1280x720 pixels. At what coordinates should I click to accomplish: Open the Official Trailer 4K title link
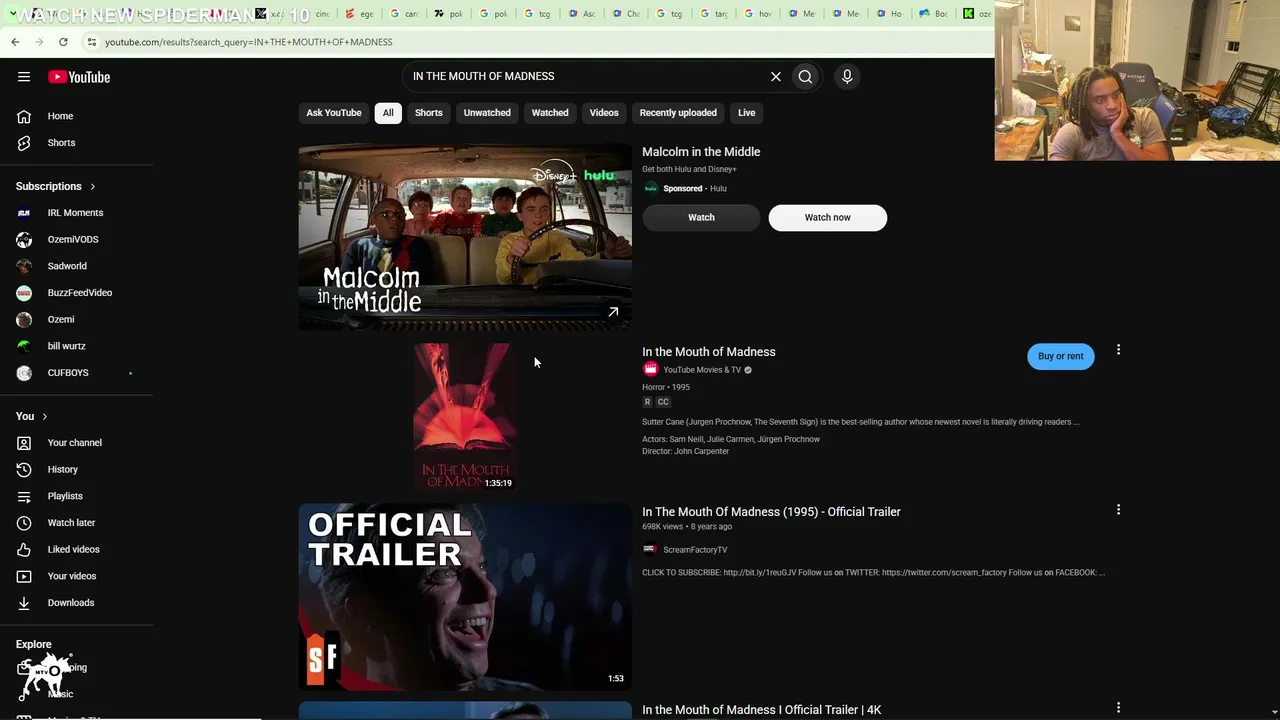coord(761,710)
